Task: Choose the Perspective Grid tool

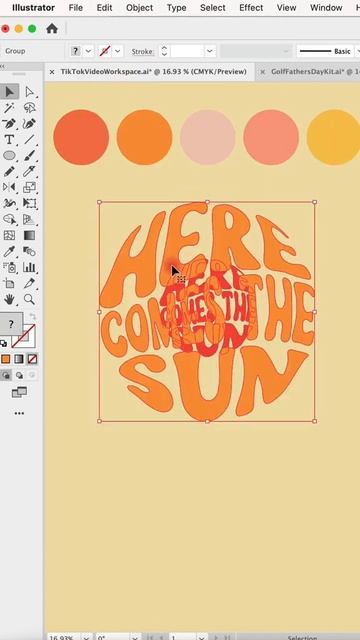Action: pyautogui.click(x=29, y=219)
